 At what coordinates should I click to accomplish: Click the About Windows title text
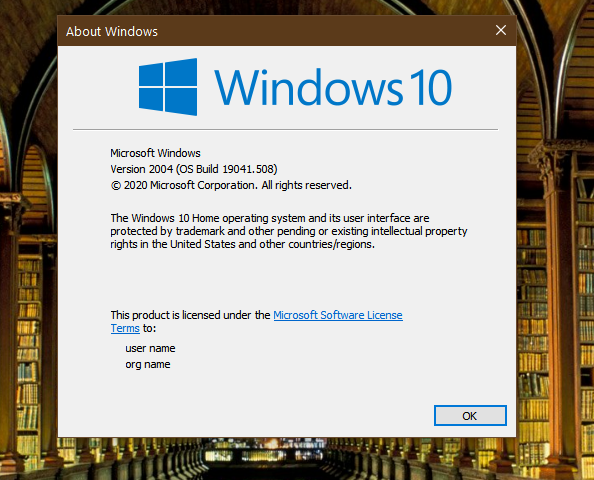coord(112,31)
